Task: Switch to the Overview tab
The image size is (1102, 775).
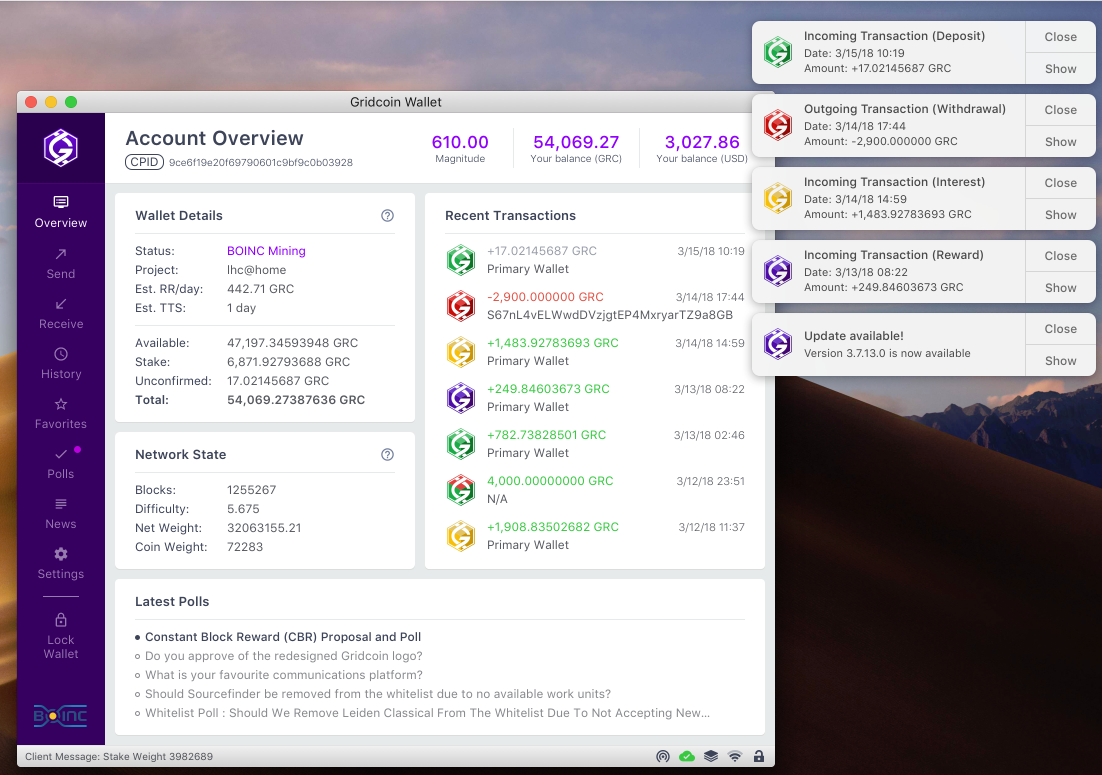Action: tap(61, 213)
